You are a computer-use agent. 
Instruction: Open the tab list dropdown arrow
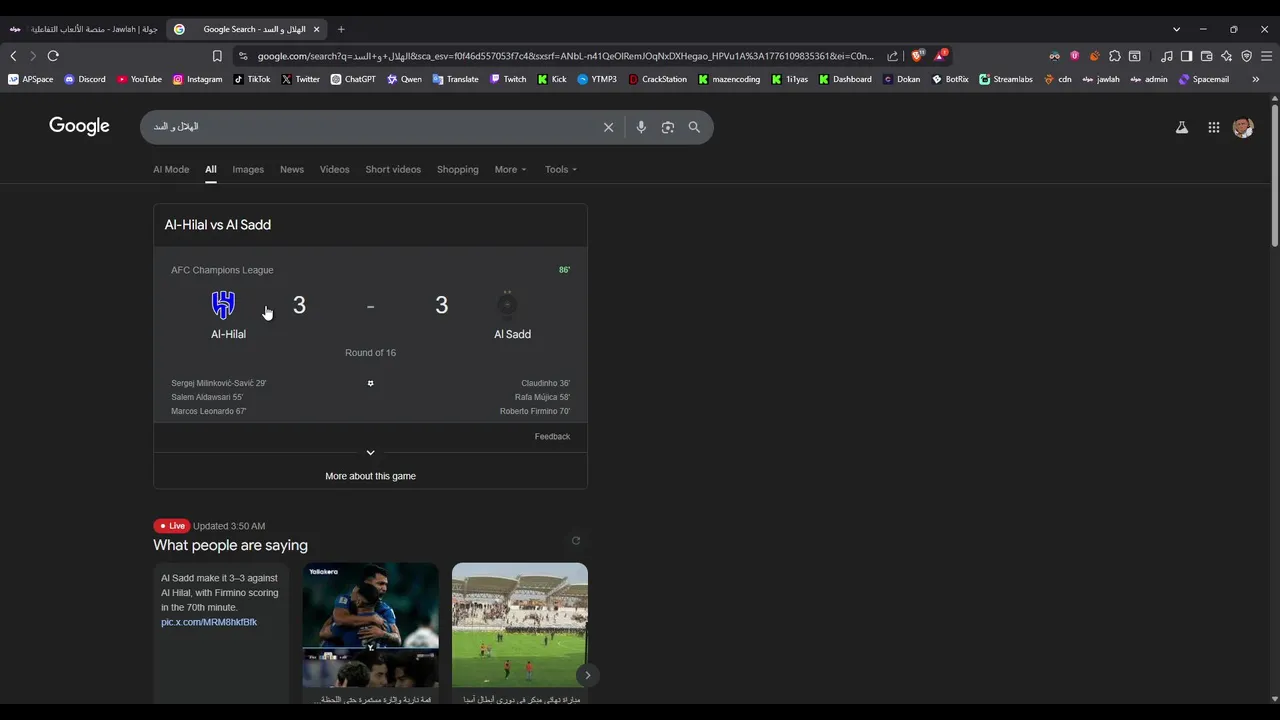[1176, 29]
